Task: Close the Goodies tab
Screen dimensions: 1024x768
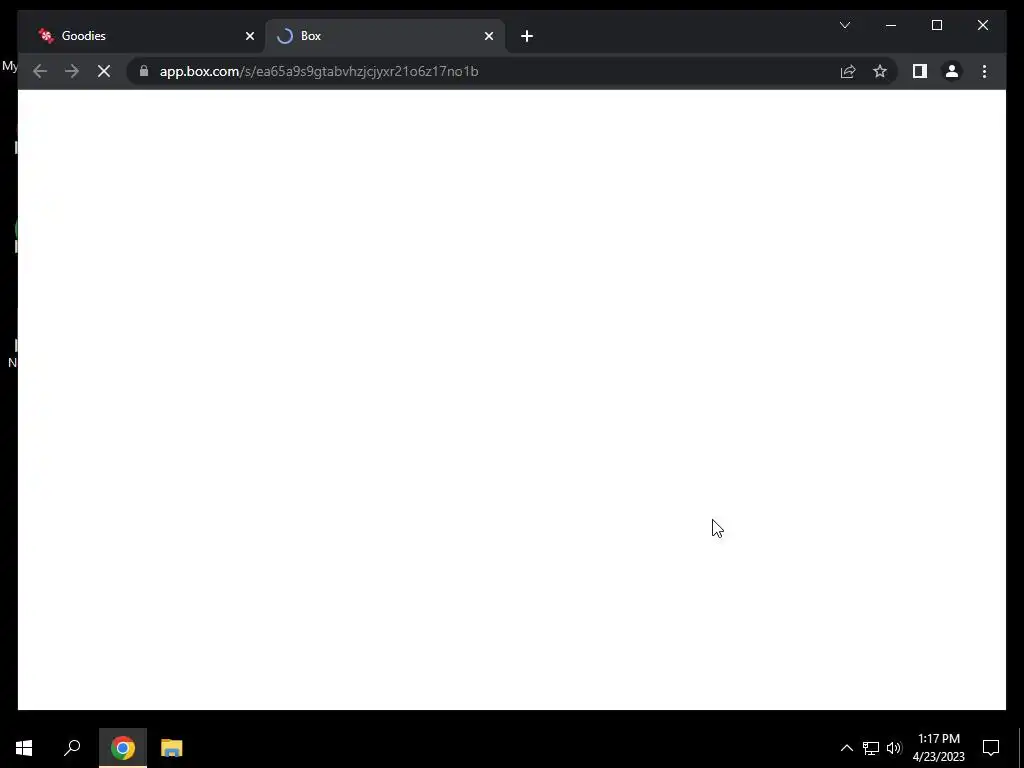Action: [x=249, y=36]
